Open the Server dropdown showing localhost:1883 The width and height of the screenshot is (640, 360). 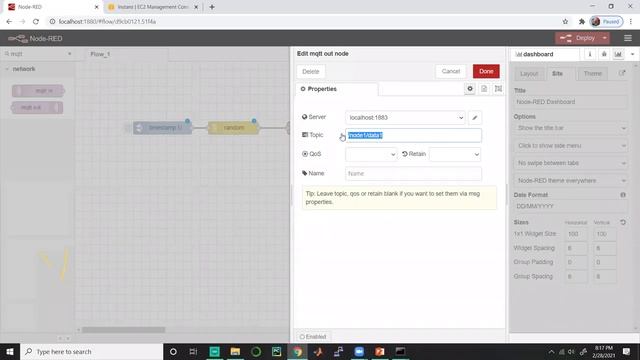[405, 118]
